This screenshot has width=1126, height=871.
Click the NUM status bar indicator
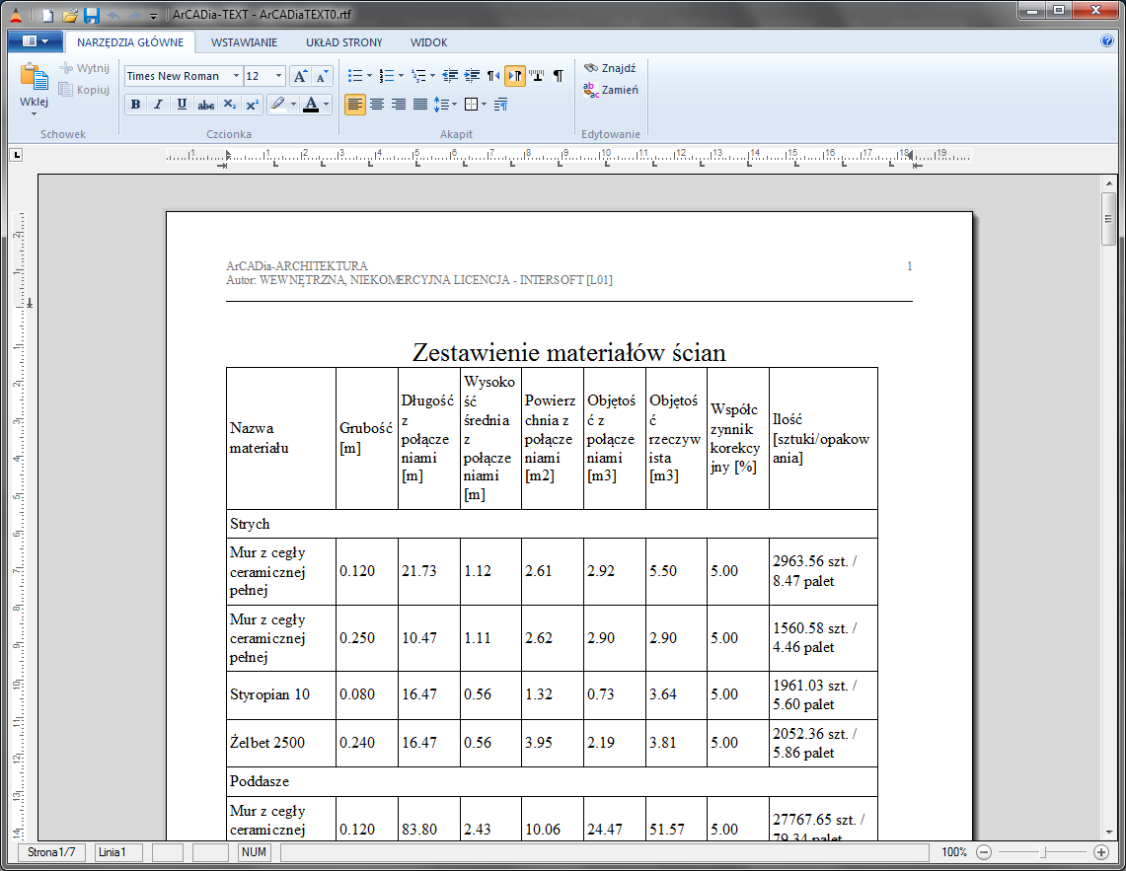pos(254,852)
